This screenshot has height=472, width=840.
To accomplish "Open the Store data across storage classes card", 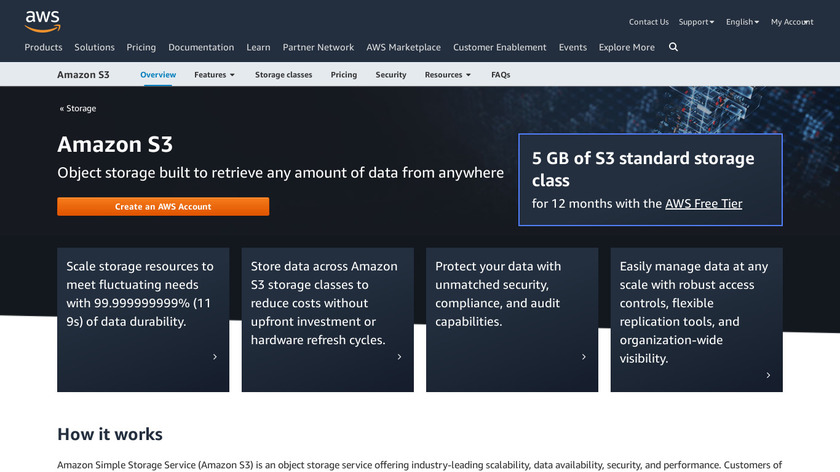I will pos(327,319).
